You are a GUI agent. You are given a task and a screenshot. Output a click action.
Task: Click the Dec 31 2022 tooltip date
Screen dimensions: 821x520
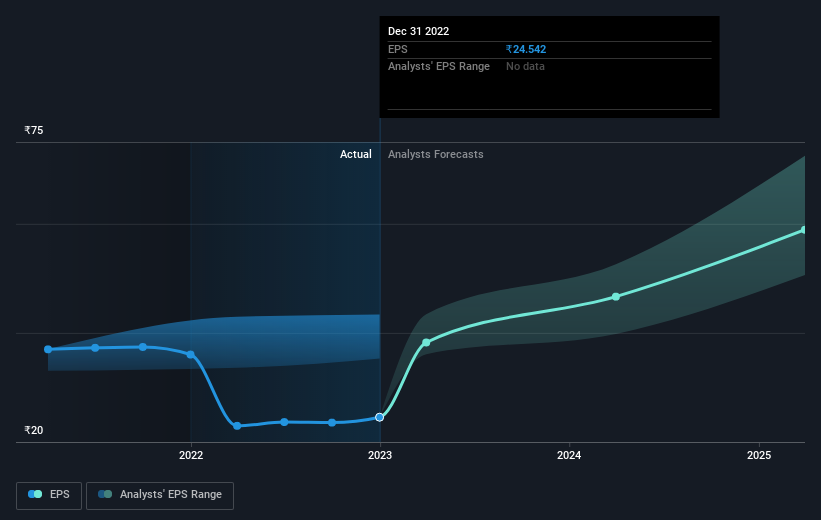[x=418, y=31]
